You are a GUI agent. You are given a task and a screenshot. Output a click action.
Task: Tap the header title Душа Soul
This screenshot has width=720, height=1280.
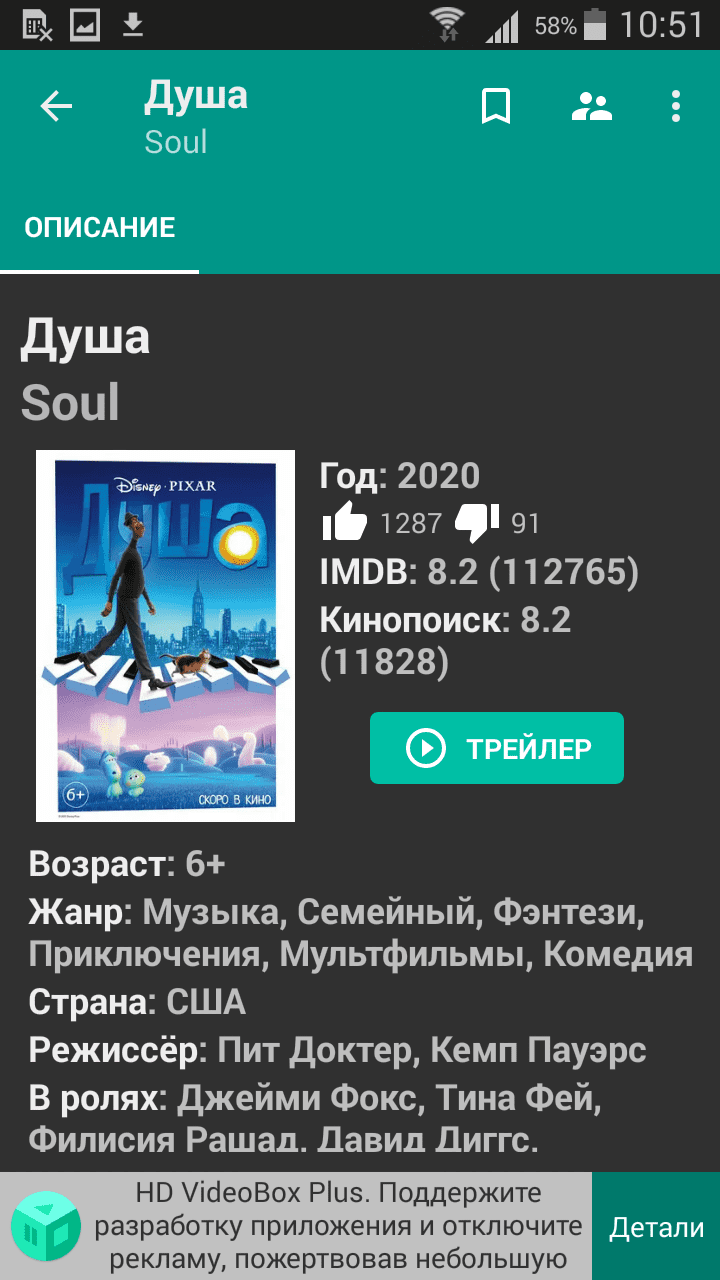click(196, 118)
